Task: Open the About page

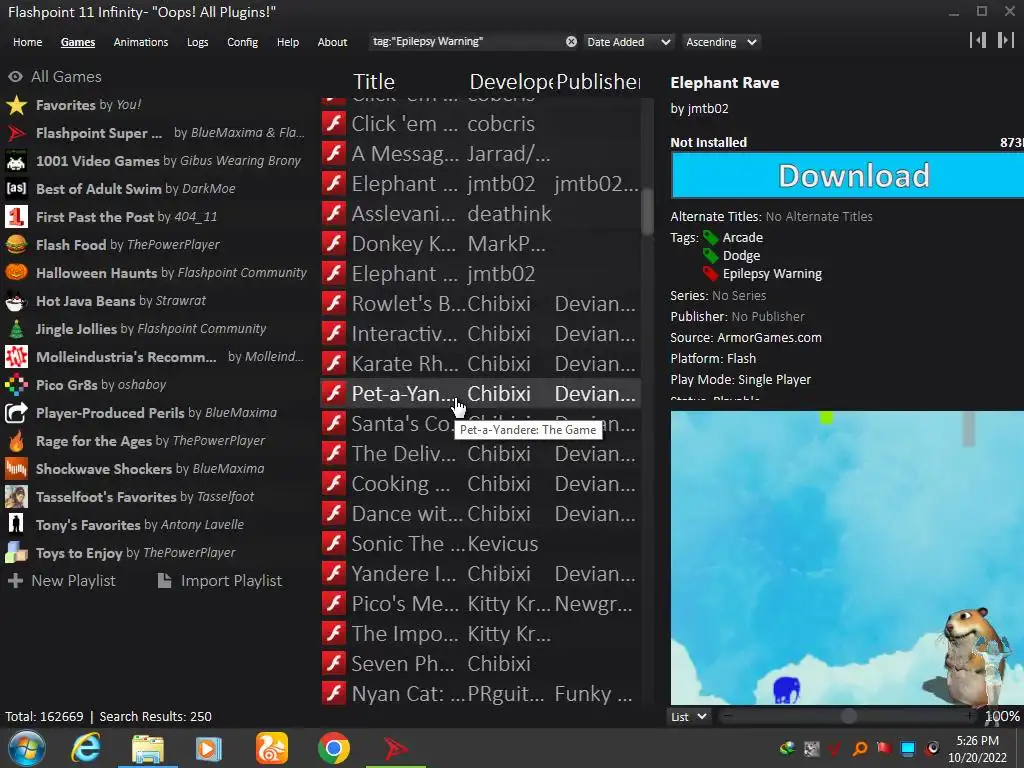Action: (332, 42)
